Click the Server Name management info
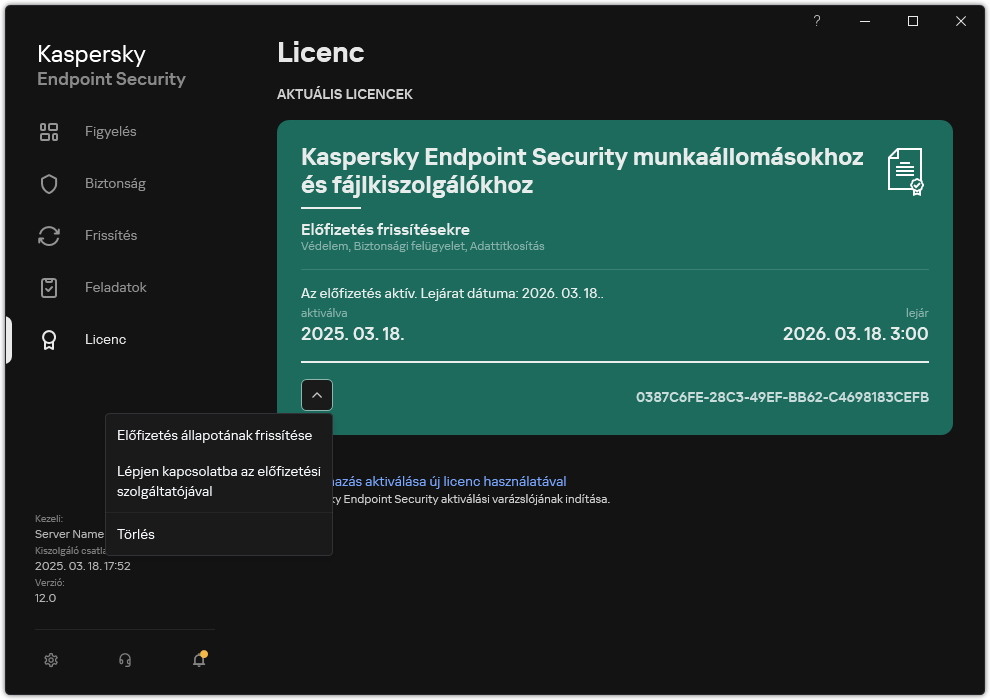 coord(68,534)
